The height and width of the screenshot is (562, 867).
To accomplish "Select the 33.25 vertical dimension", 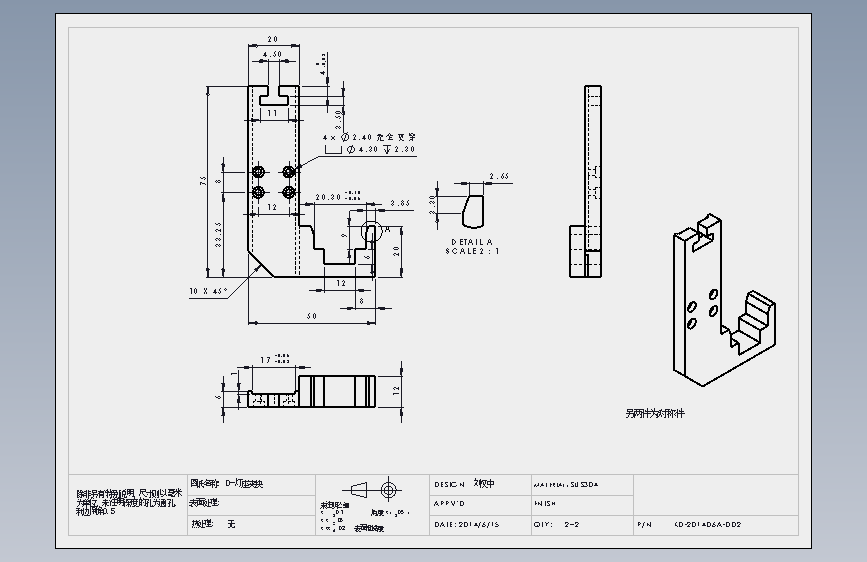I will tap(218, 235).
